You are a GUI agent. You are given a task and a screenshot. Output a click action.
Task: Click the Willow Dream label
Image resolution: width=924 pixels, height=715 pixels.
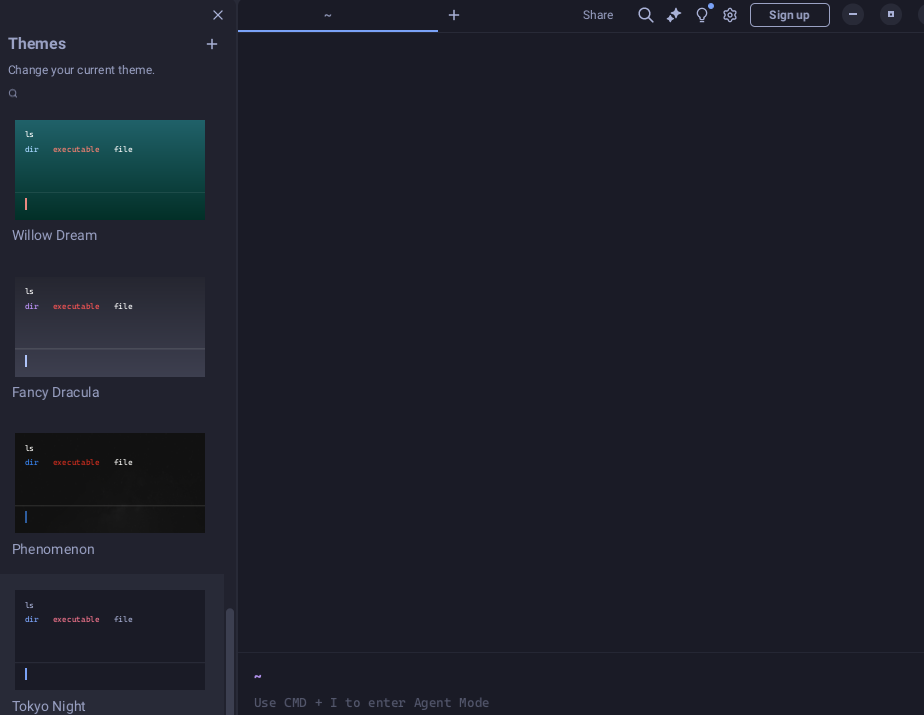tap(55, 235)
